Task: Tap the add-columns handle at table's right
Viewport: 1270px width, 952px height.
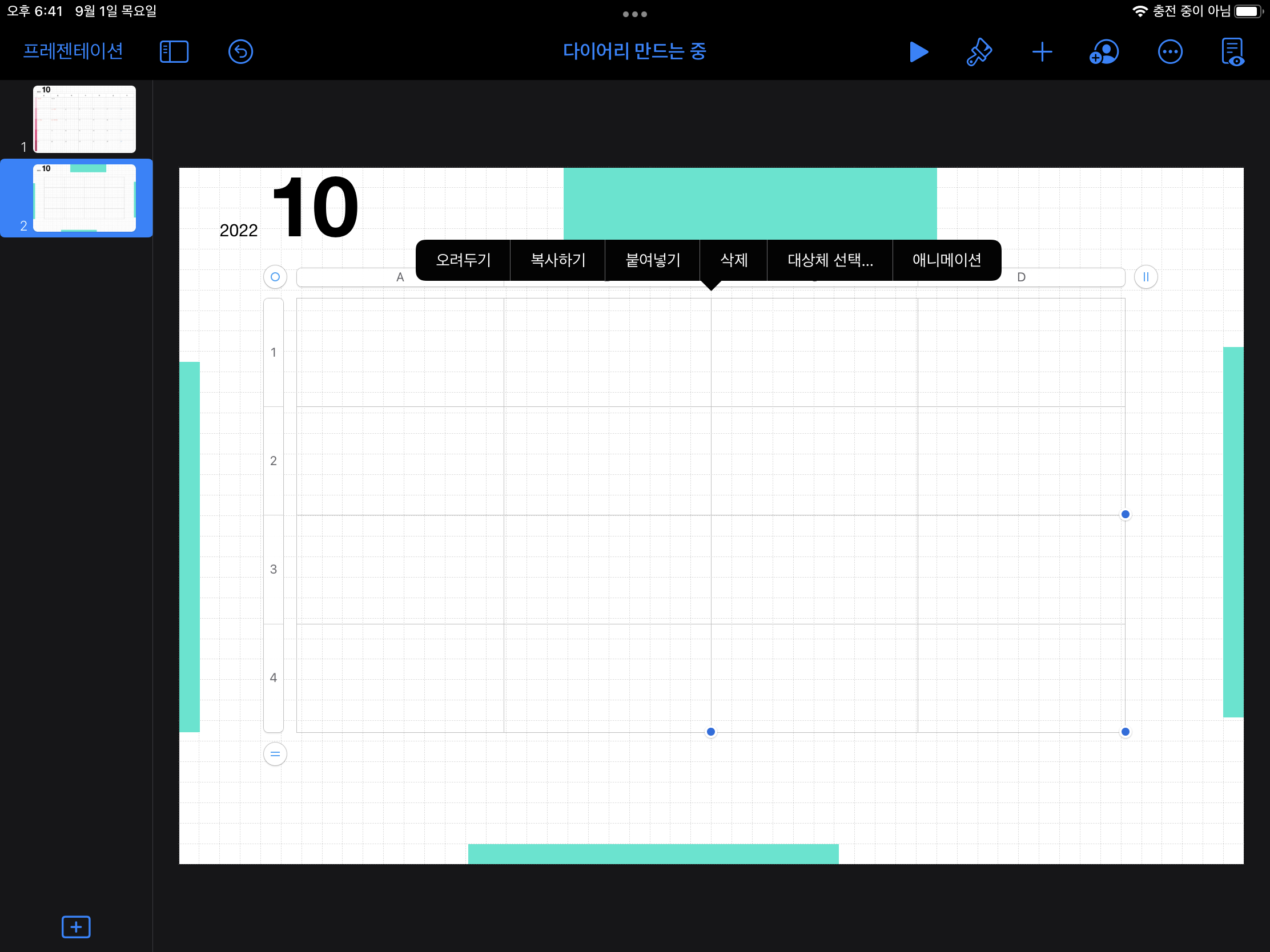Action: 1146,277
